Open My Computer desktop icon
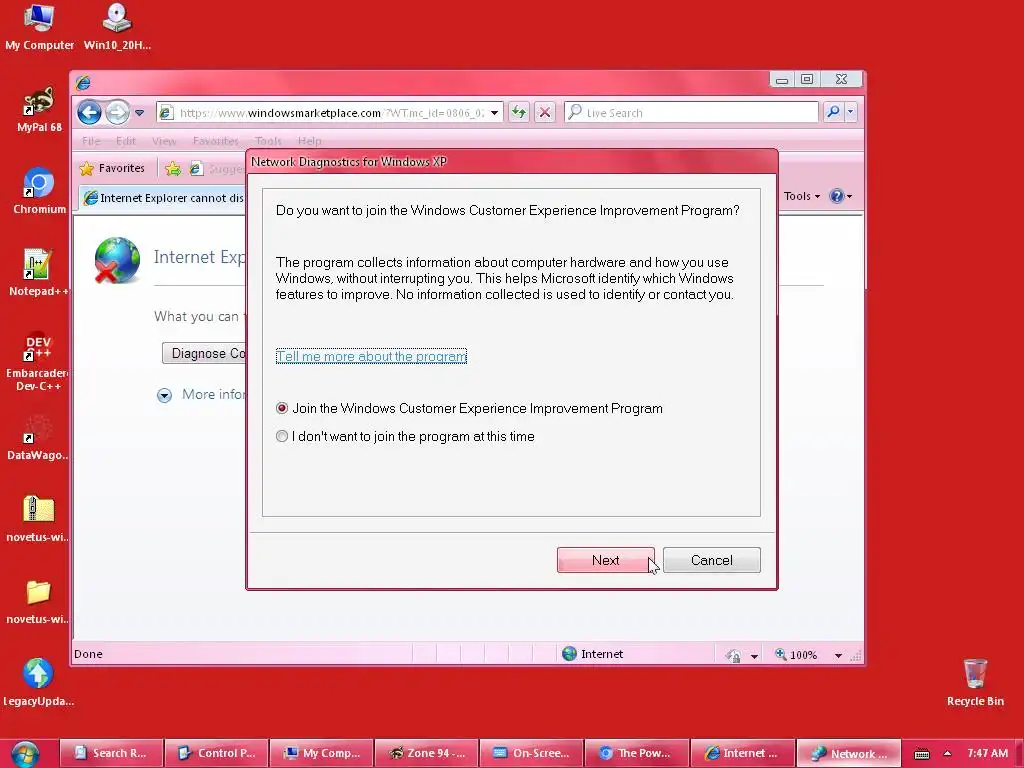Screen dimensions: 1024x768 coord(39,27)
